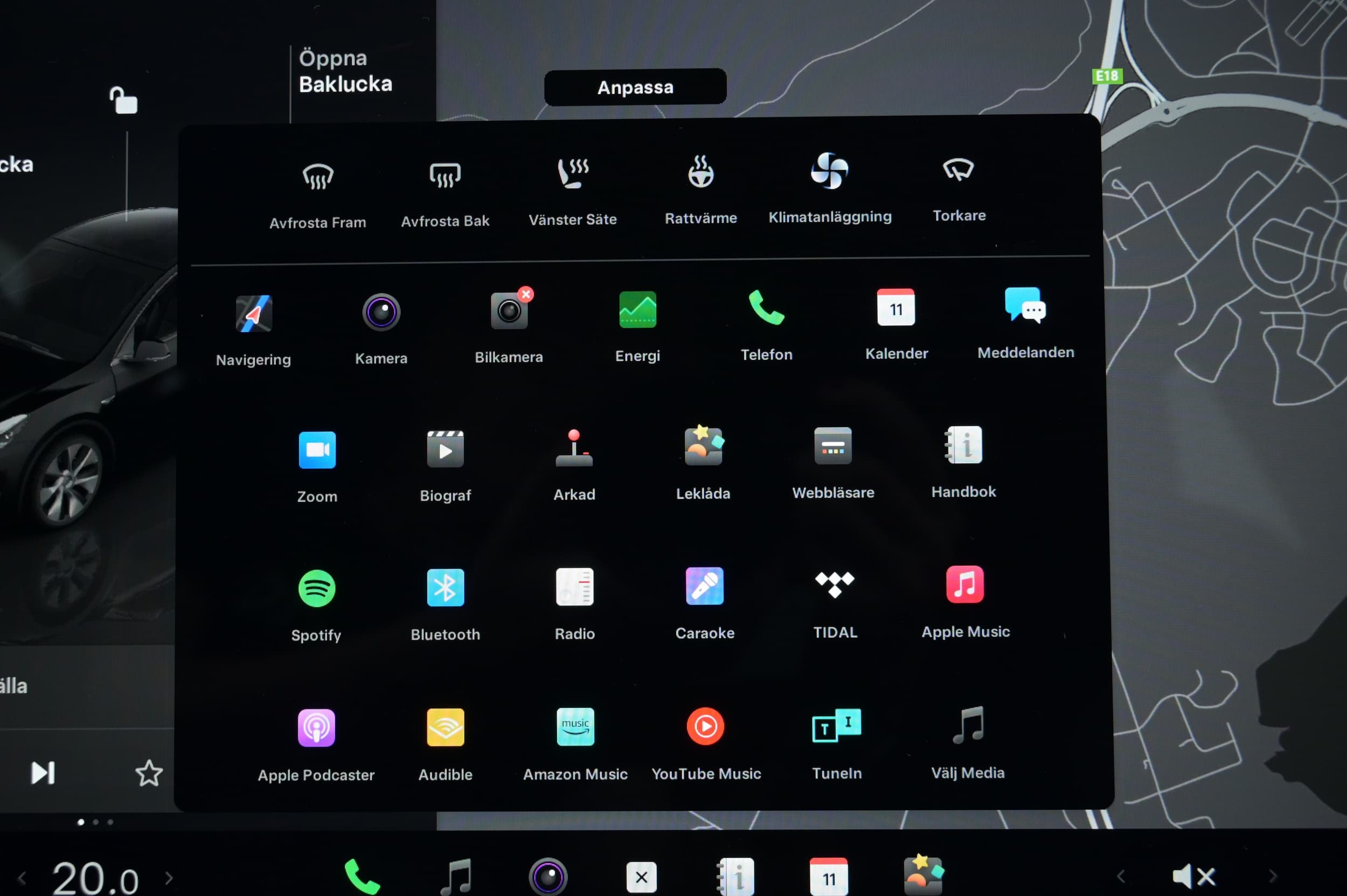
Task: Open camera from bottom dock
Action: [548, 877]
